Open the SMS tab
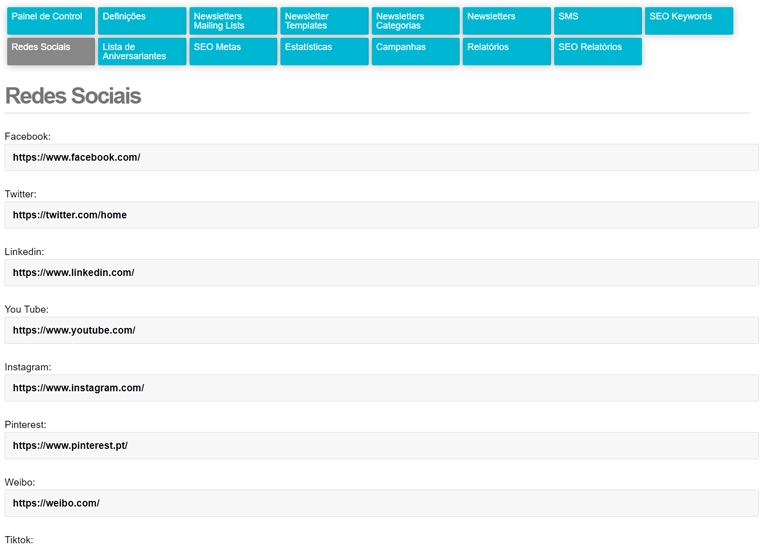Screen dimensions: 763x547 598,21
